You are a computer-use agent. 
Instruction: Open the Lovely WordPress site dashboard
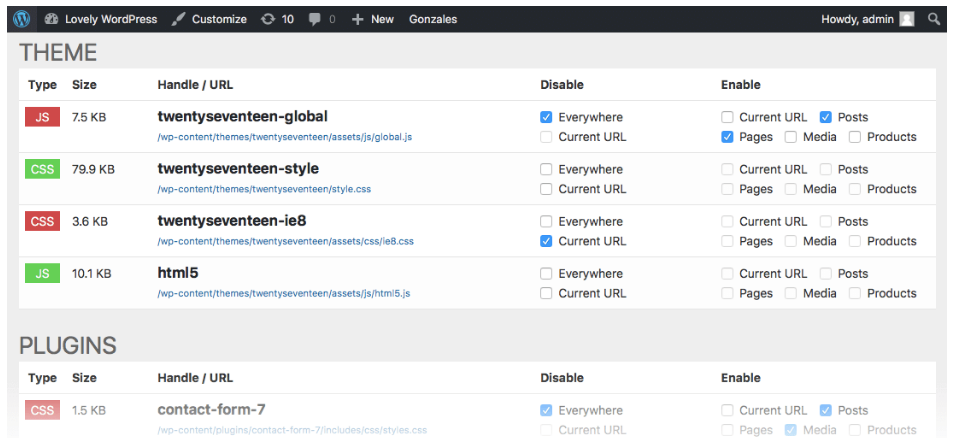[100, 19]
